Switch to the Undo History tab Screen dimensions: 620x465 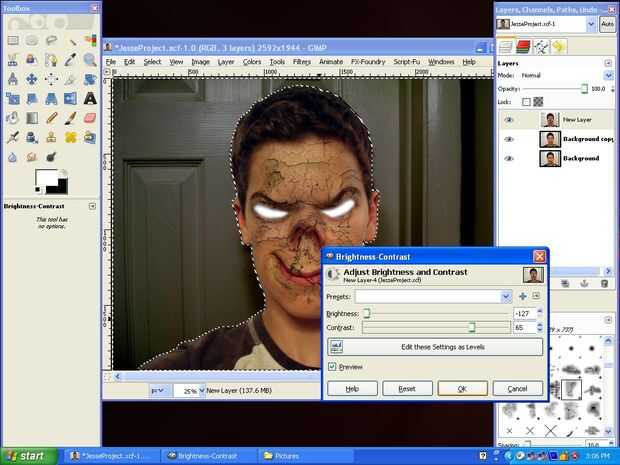point(558,47)
